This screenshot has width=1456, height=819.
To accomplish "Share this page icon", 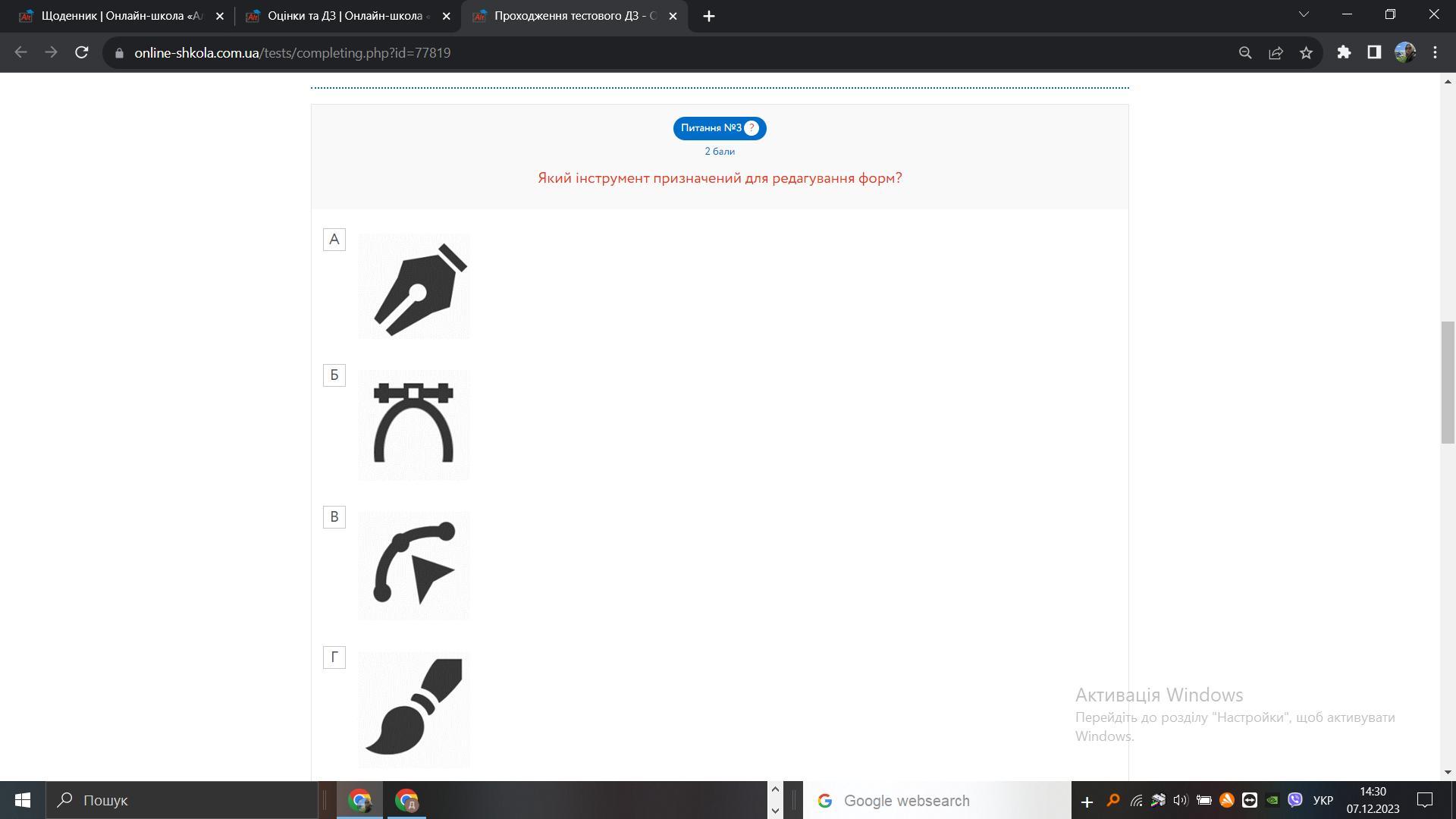I will (x=1276, y=52).
